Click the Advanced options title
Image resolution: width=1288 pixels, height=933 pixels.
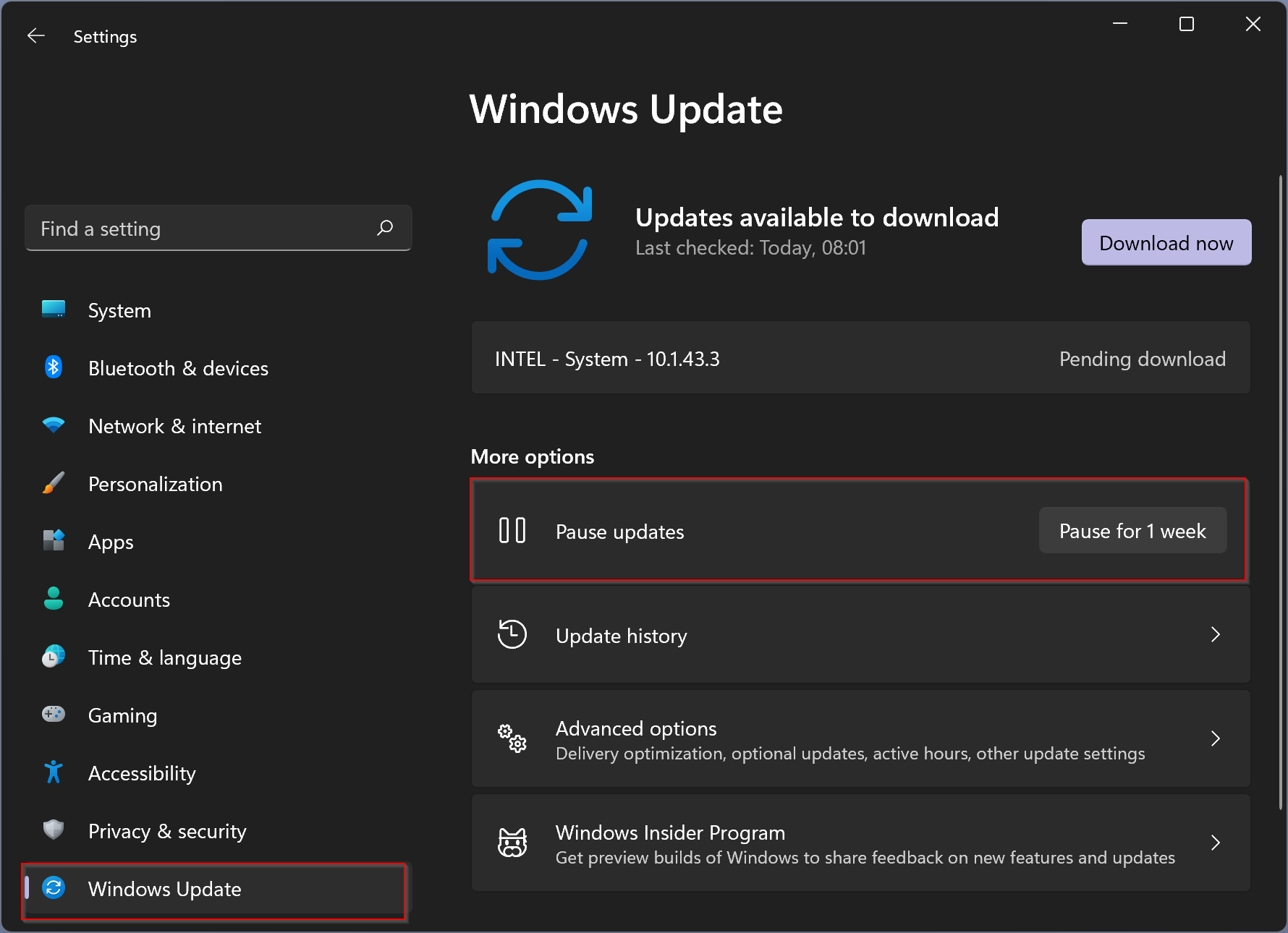[636, 728]
